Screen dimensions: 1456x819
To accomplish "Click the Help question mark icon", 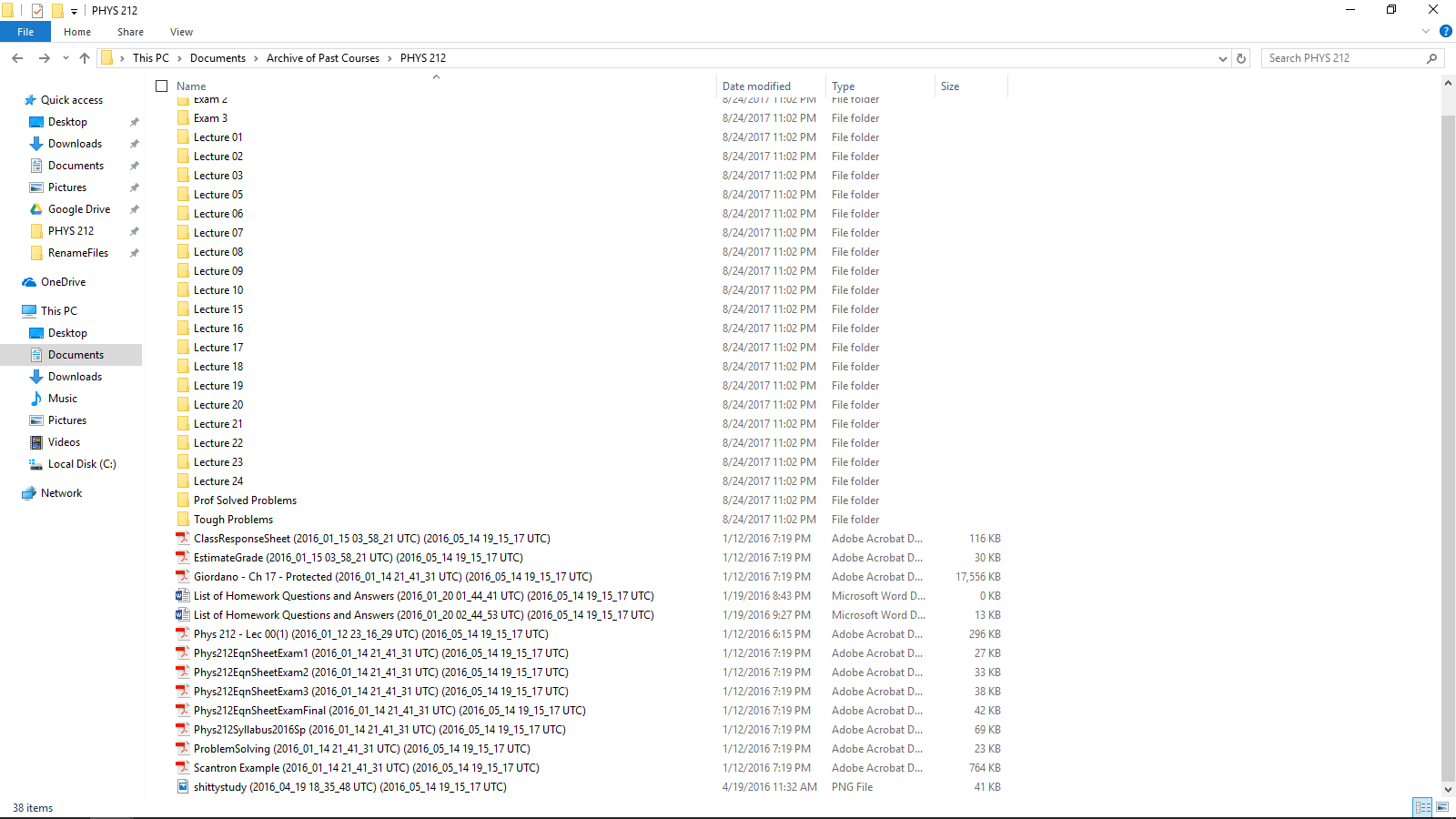I will coord(1445,31).
